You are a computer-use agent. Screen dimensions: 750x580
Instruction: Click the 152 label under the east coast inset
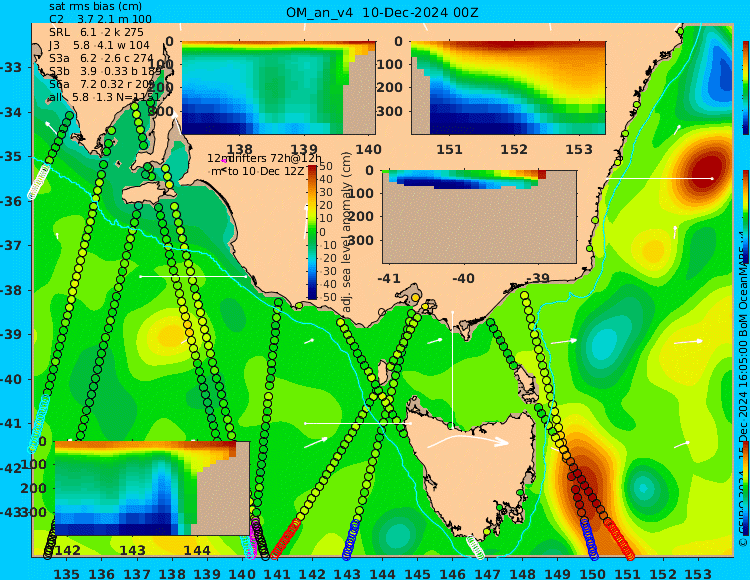point(514,149)
